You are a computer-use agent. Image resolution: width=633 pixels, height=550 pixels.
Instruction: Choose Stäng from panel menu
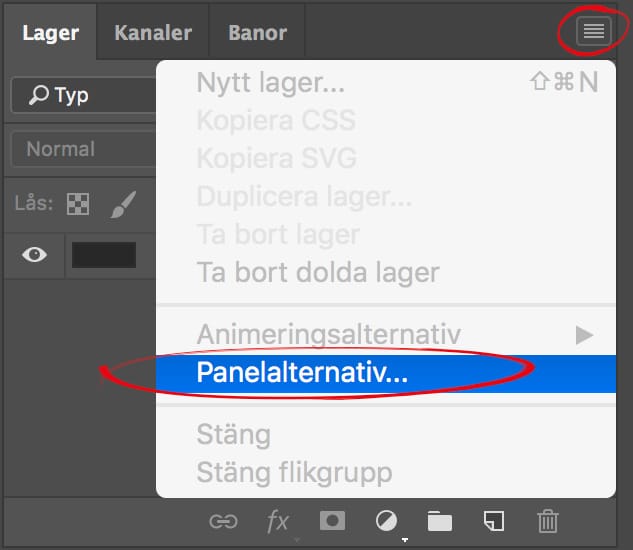[x=386, y=435]
